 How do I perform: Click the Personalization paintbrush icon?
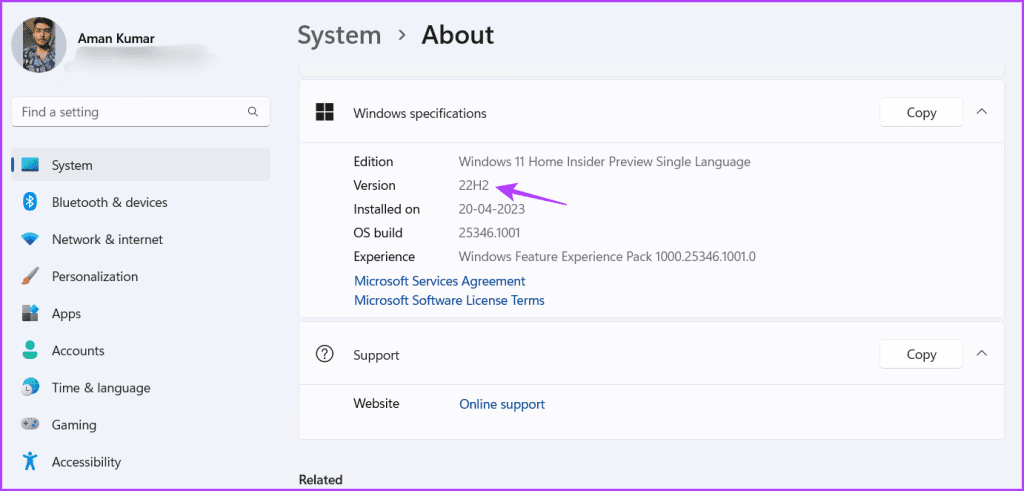point(30,276)
